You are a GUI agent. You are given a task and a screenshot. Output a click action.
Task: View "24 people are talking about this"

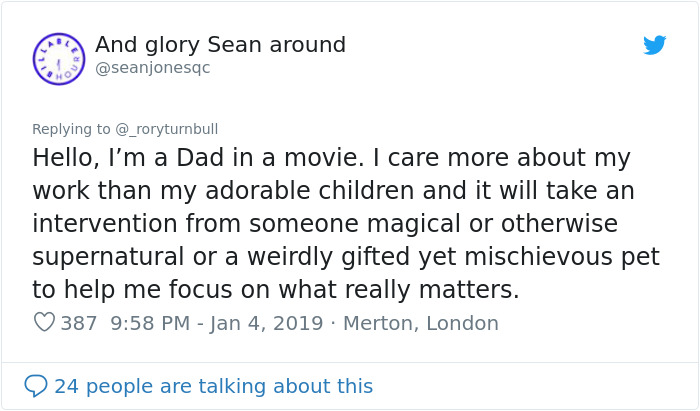pyautogui.click(x=213, y=386)
